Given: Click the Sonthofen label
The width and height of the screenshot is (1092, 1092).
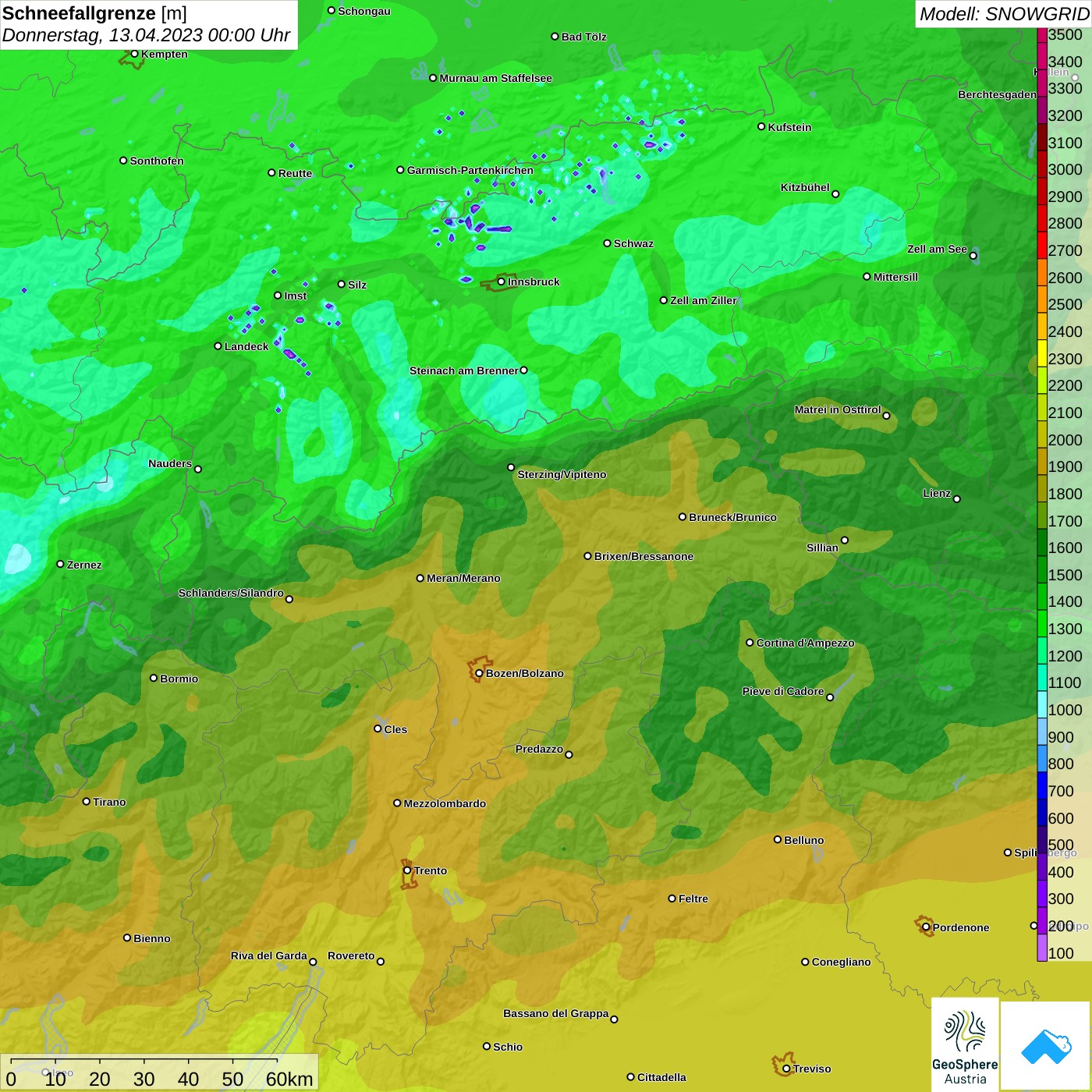Looking at the screenshot, I should coord(157,161).
